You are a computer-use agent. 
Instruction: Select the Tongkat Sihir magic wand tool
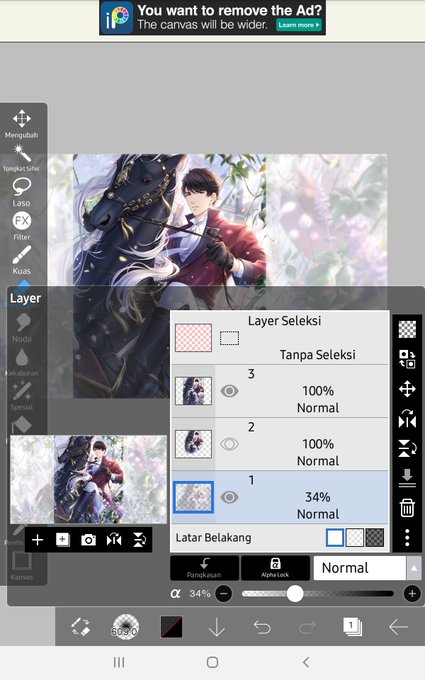tap(22, 158)
